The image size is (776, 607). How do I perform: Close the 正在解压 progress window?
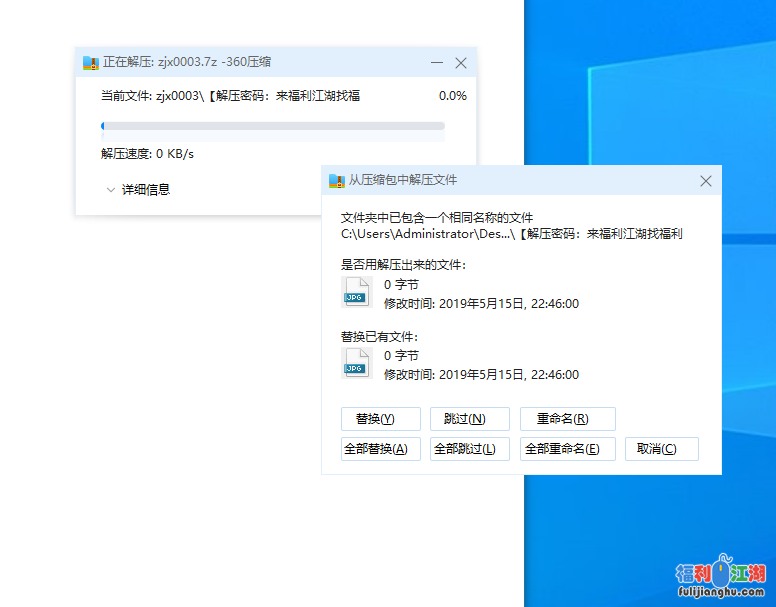click(x=461, y=62)
